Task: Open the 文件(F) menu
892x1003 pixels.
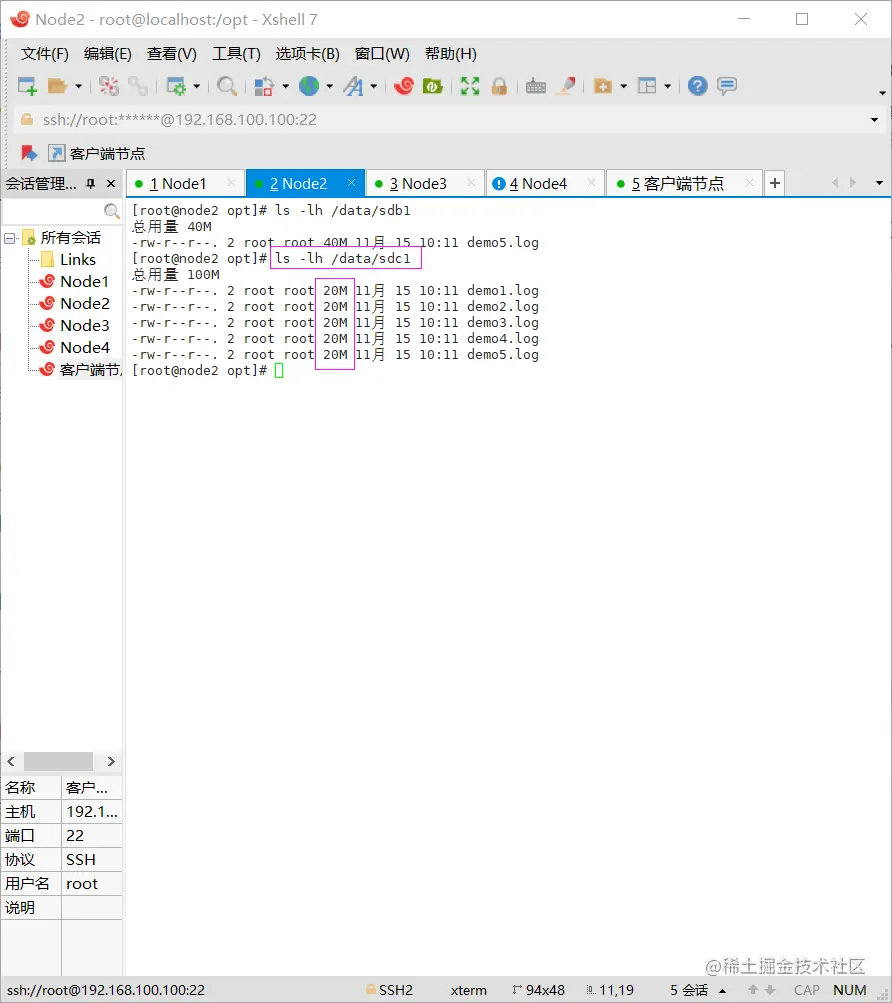Action: [x=45, y=54]
